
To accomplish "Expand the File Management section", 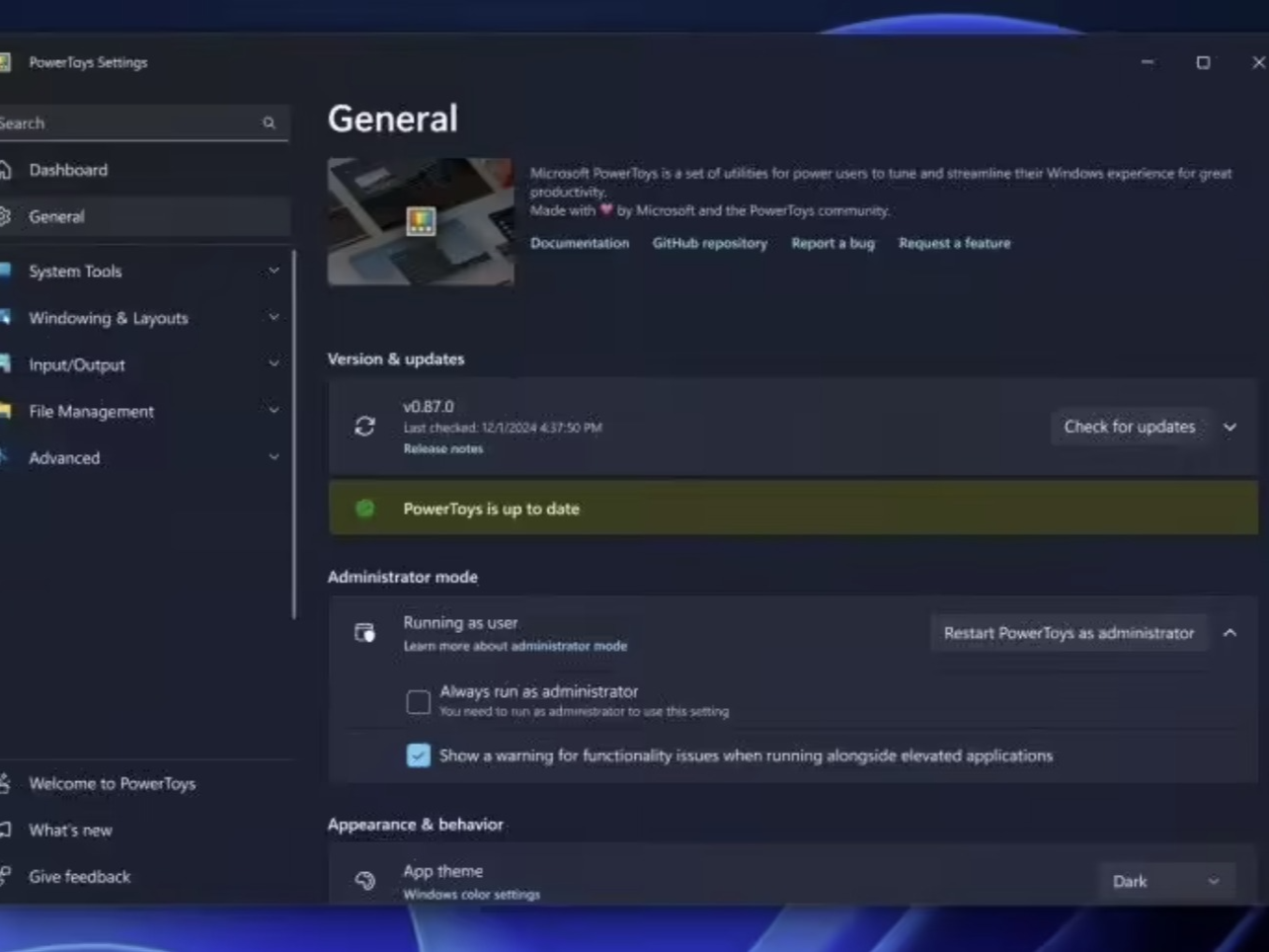I will click(x=274, y=410).
